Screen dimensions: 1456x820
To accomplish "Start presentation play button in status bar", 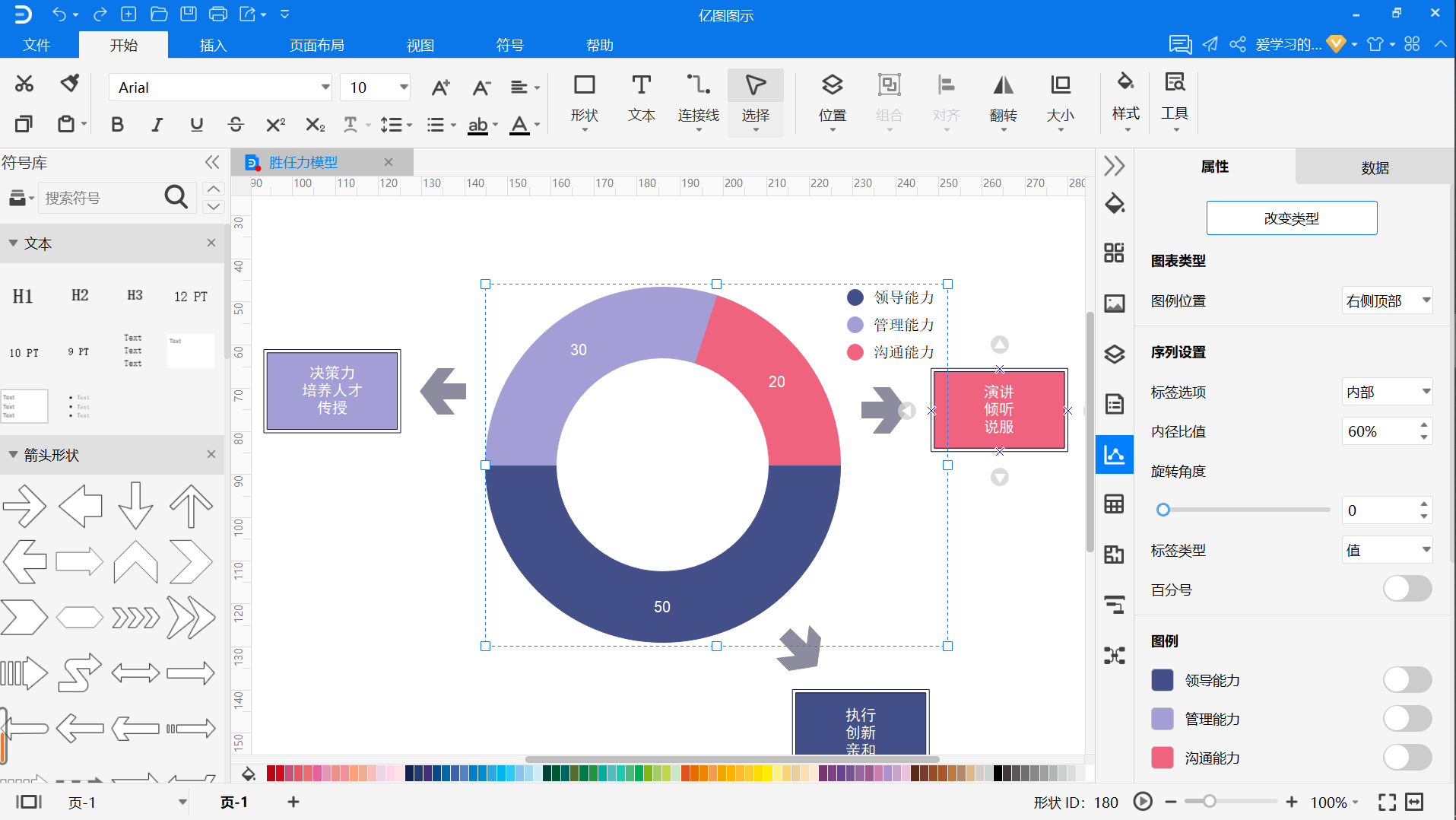I will click(x=1143, y=801).
